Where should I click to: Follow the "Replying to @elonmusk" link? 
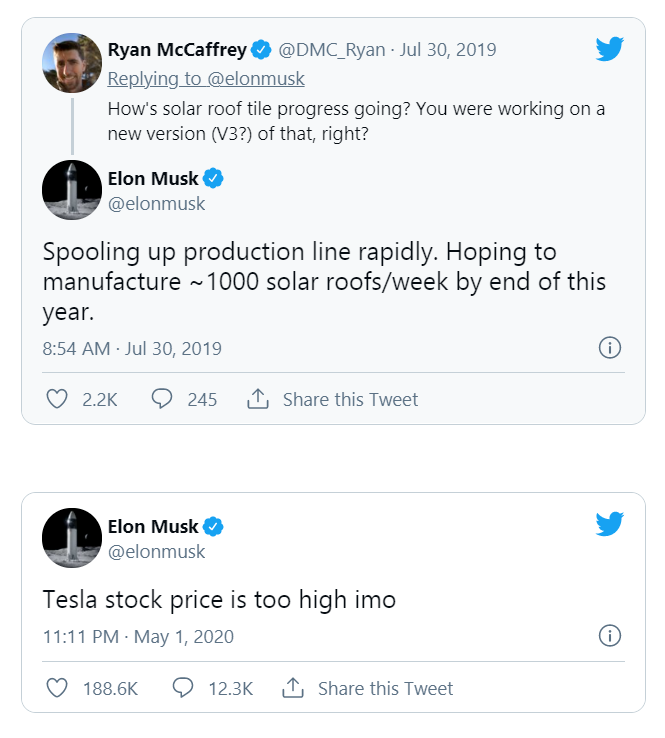click(206, 78)
